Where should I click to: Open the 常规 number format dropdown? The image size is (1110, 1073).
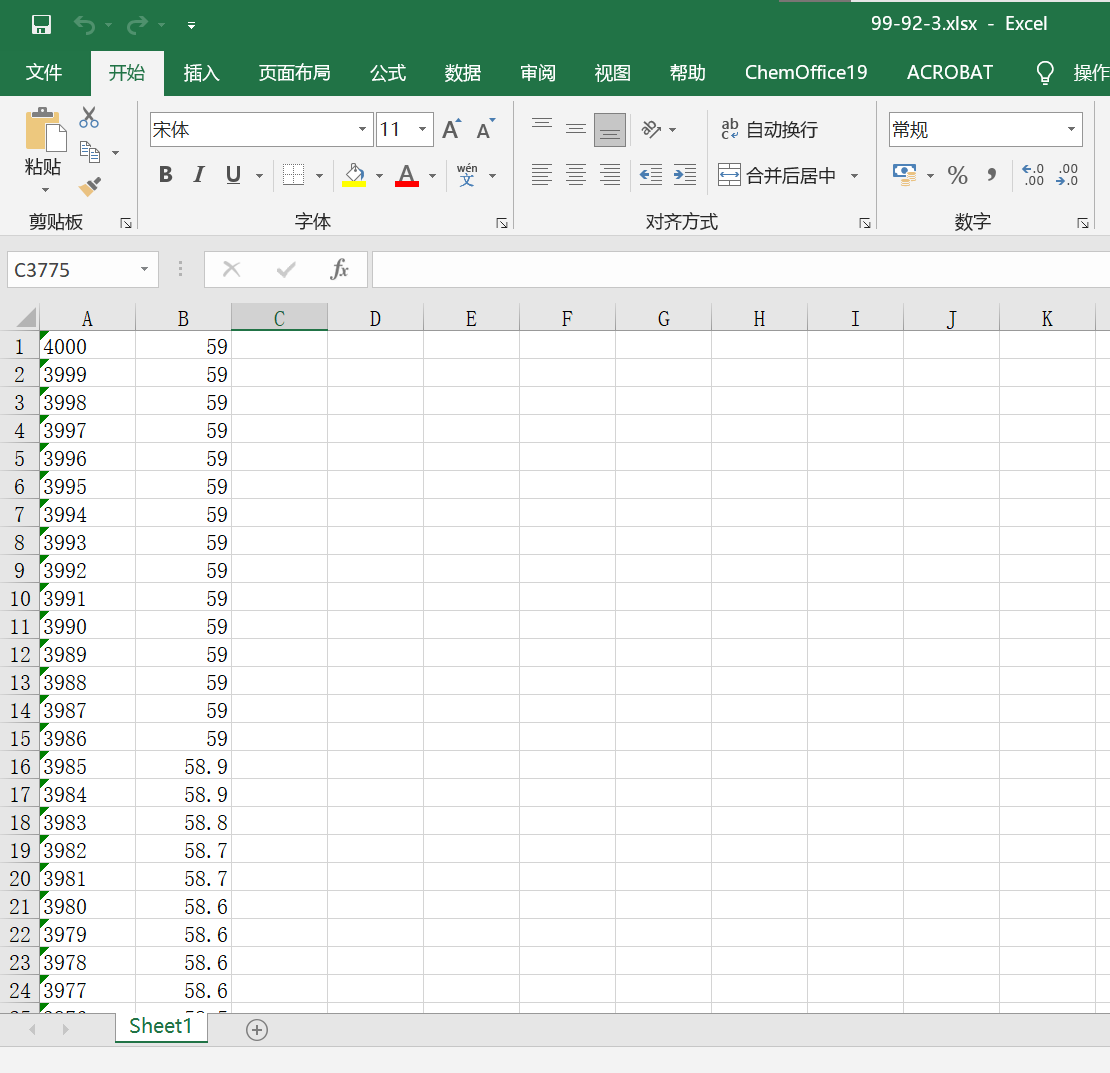point(1071,129)
